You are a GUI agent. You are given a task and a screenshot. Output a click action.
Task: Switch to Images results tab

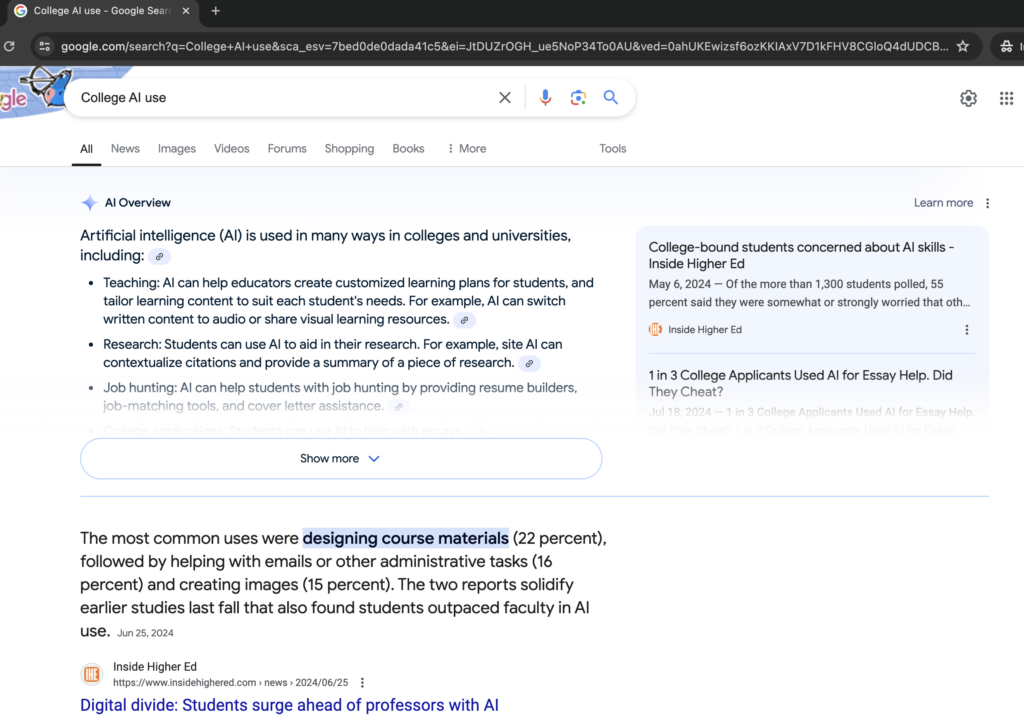click(x=176, y=149)
